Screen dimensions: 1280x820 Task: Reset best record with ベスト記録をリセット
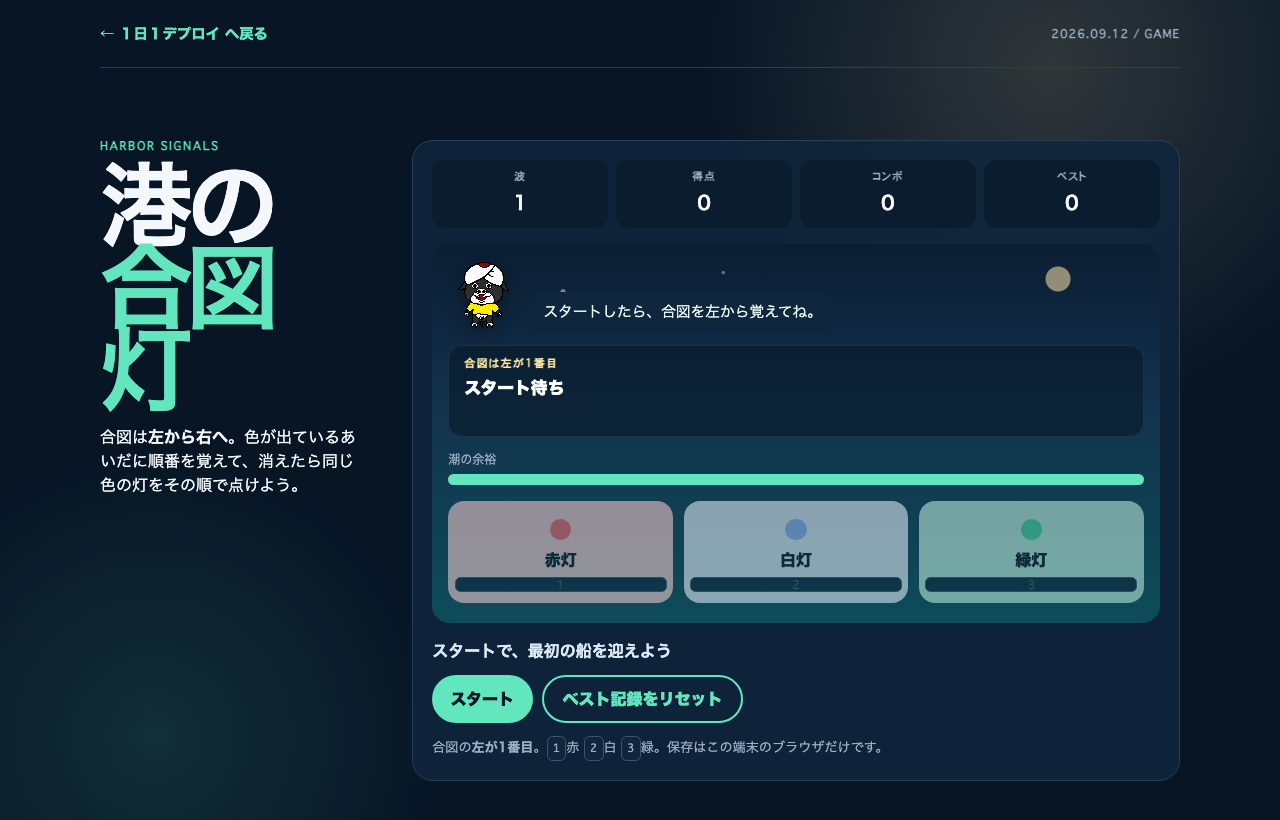(642, 699)
